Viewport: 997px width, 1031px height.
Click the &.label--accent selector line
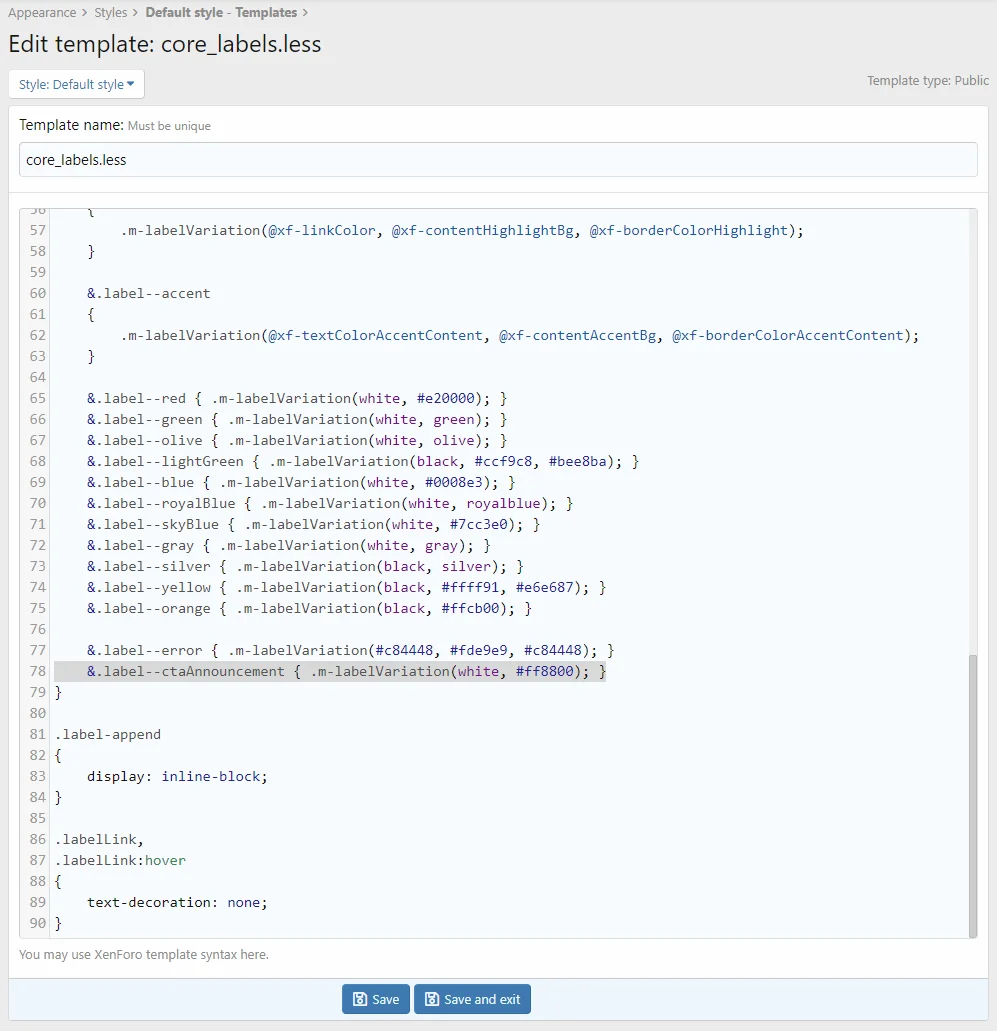coord(148,294)
